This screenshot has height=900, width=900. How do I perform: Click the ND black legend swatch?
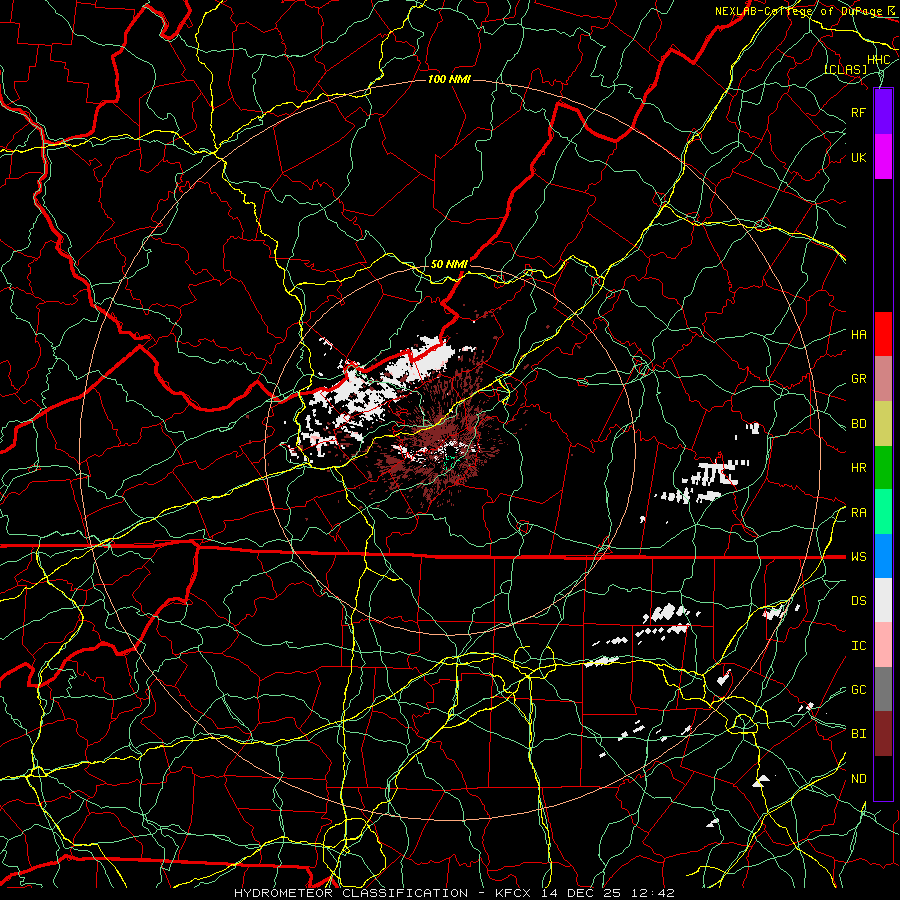[883, 778]
